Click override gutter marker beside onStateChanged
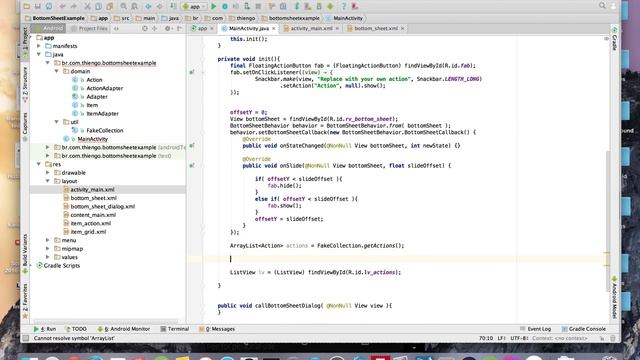640x360 pixels. pyautogui.click(x=192, y=146)
